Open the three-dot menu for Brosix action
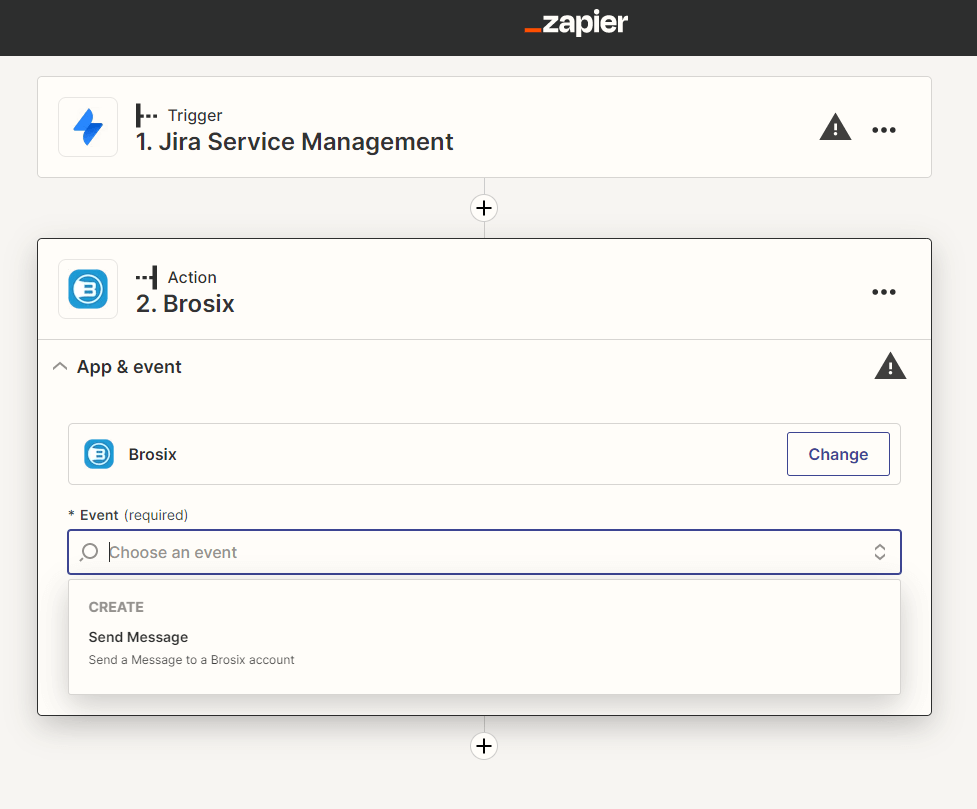 [884, 292]
